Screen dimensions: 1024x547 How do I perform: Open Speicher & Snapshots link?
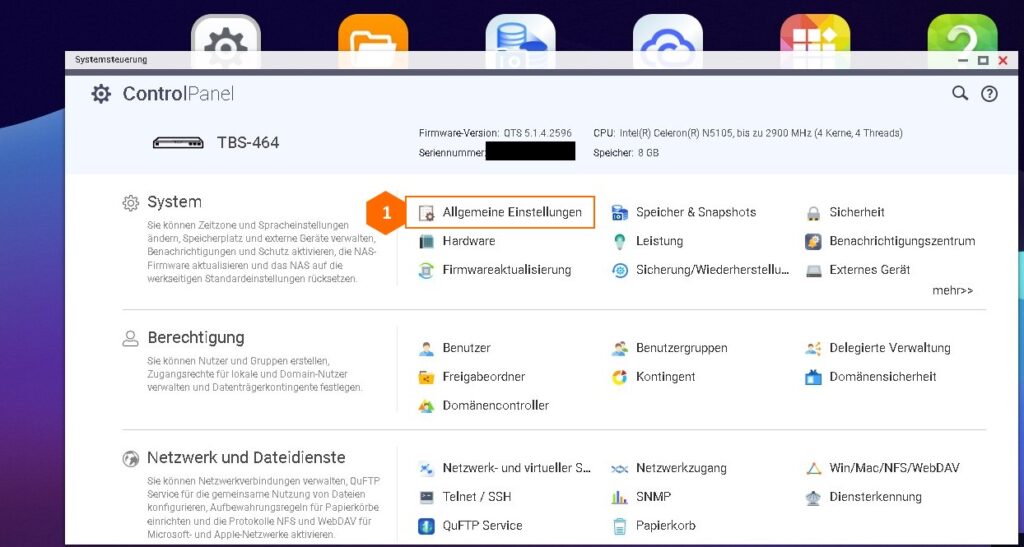[x=696, y=212]
